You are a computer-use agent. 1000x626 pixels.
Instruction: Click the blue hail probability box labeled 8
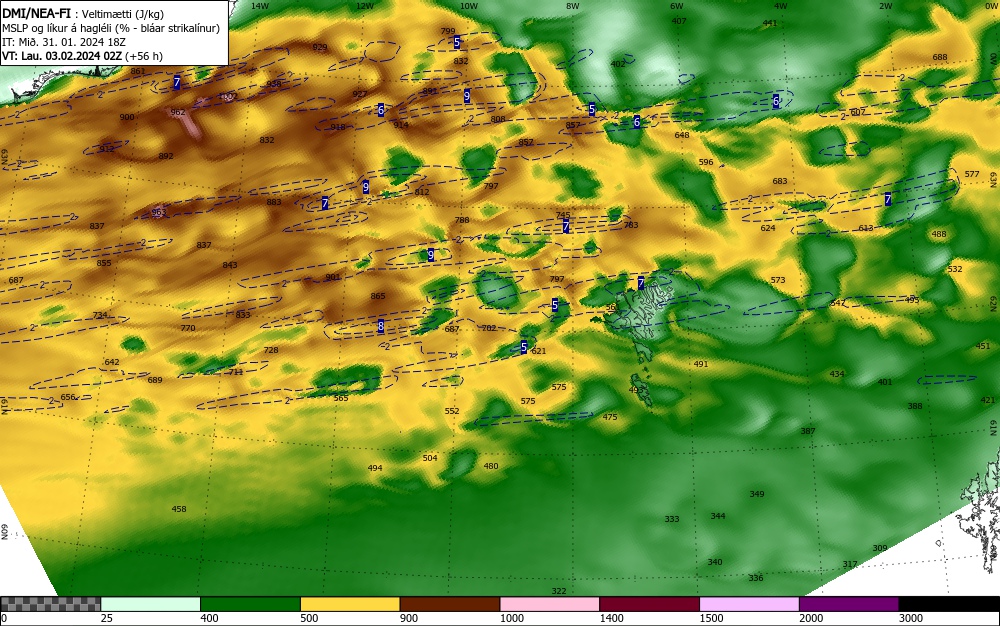[x=381, y=326]
